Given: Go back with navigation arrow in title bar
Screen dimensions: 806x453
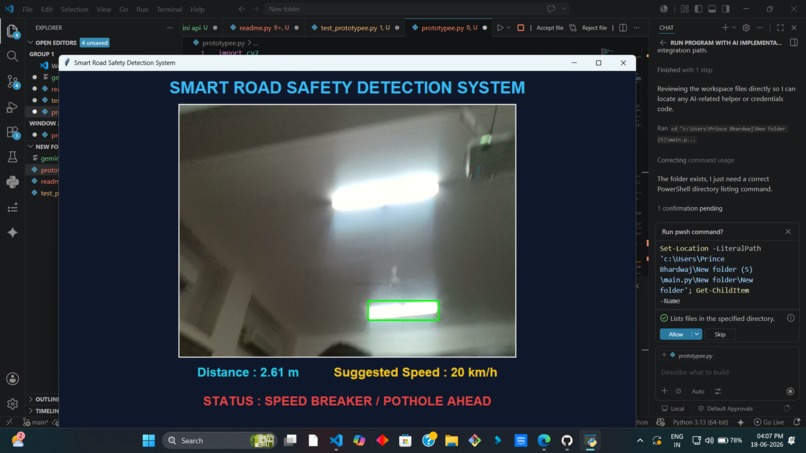Looking at the screenshot, I should 242,9.
